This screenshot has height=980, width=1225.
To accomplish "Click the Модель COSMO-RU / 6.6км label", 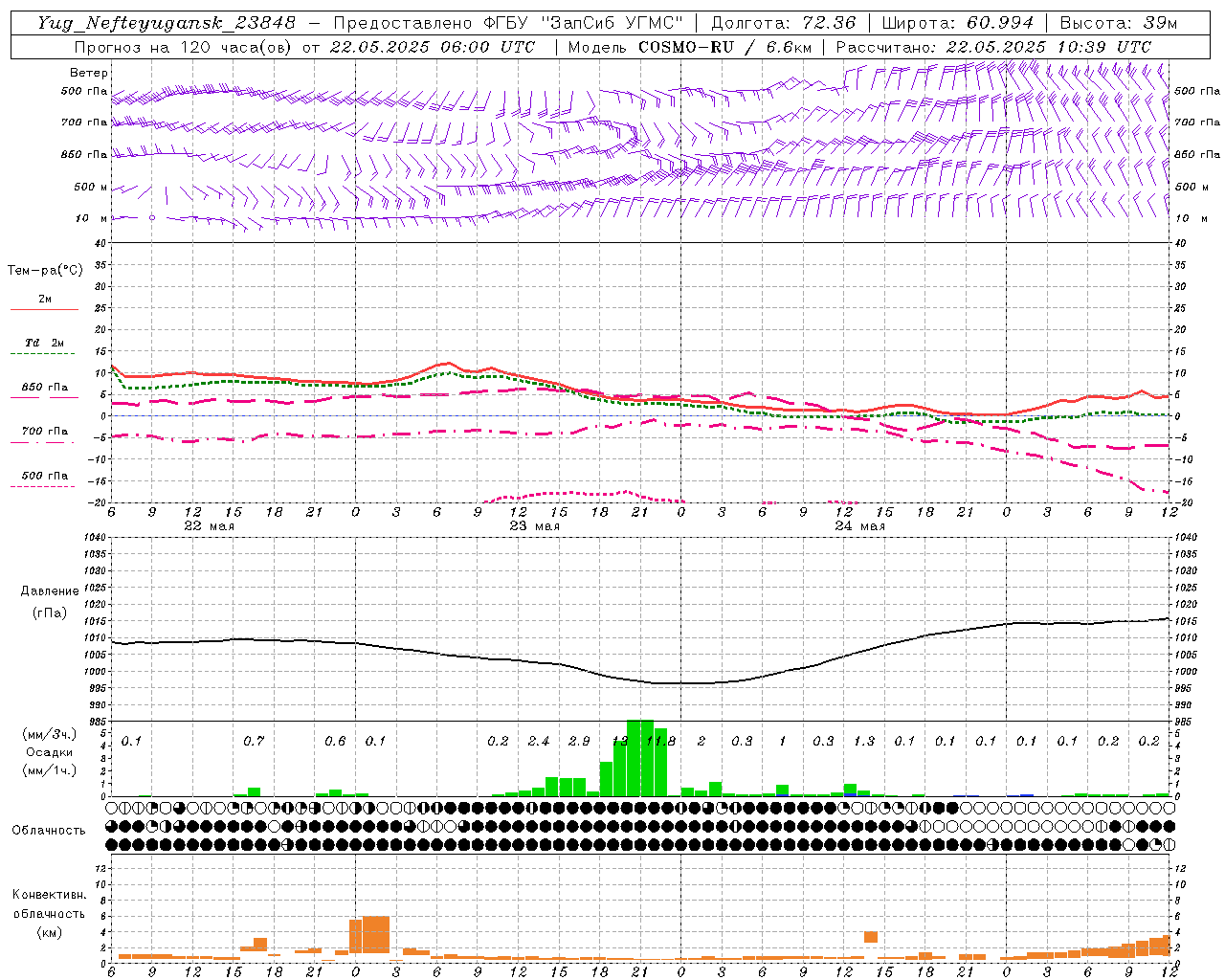I will (x=689, y=47).
